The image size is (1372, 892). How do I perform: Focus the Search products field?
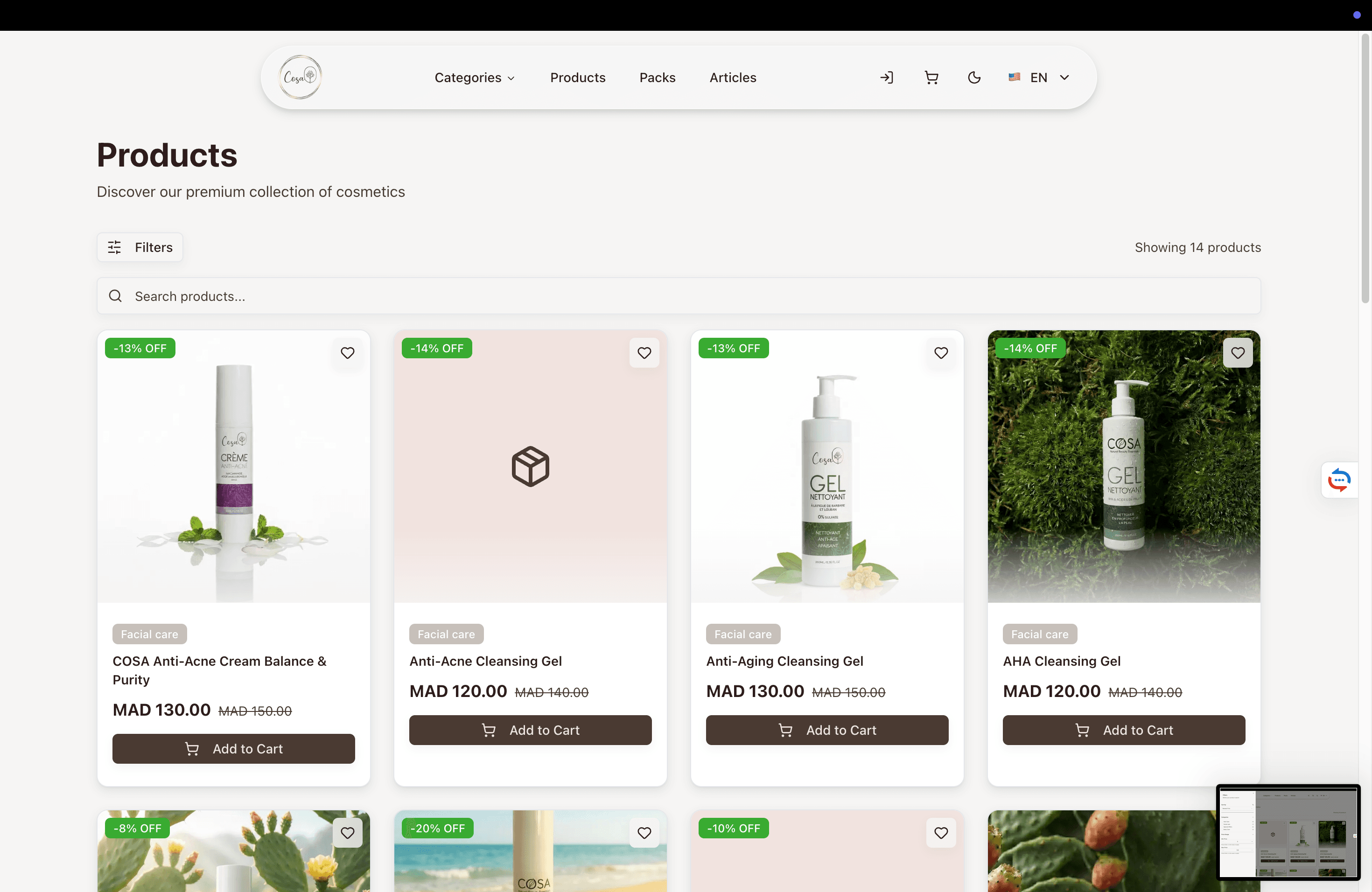pos(679,296)
